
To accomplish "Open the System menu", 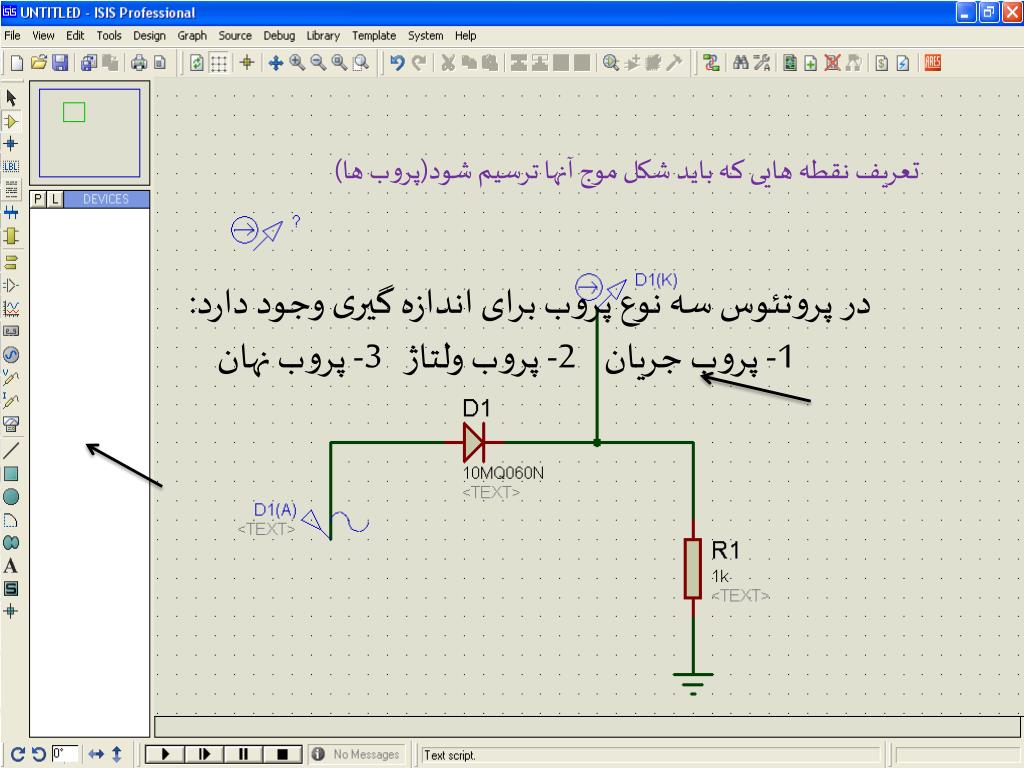I will (x=425, y=35).
